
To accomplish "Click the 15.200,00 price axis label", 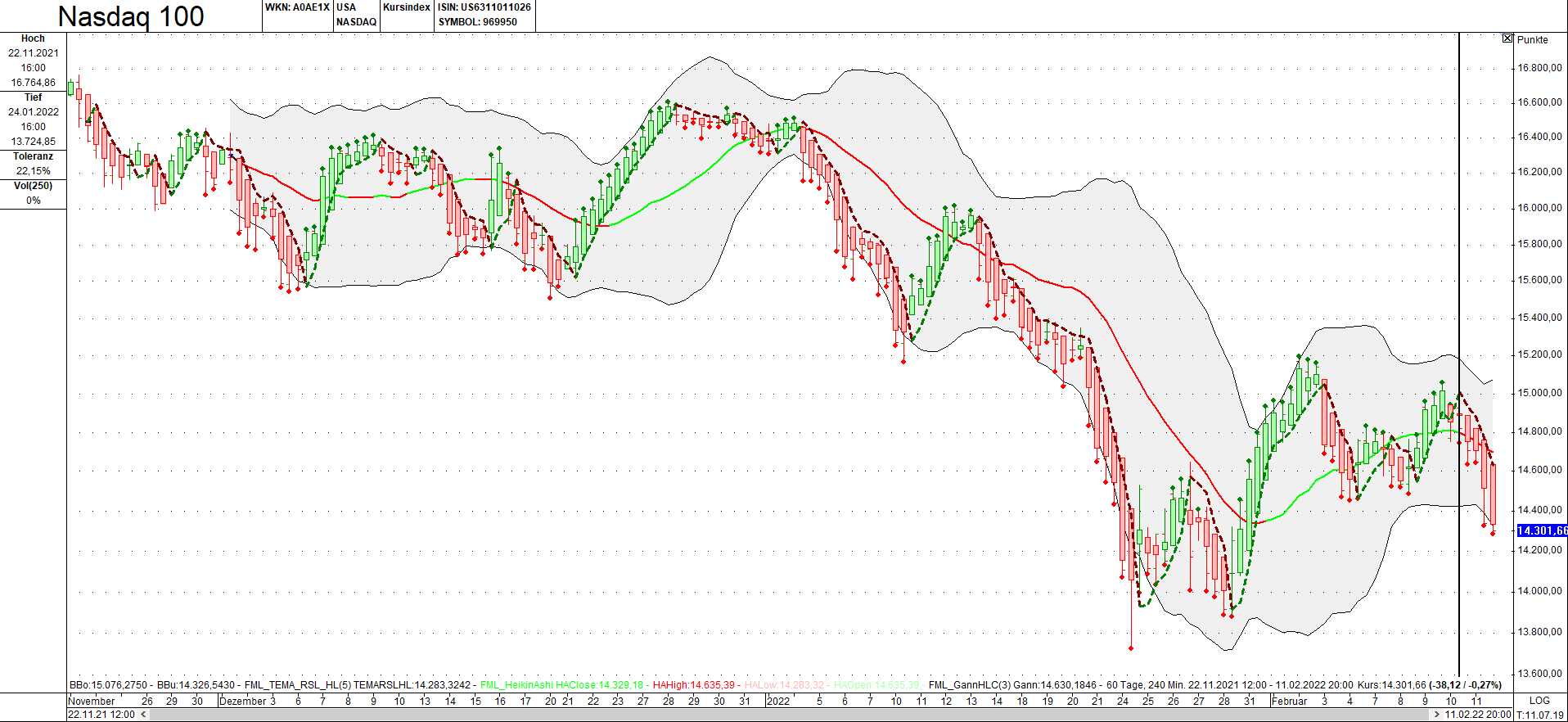I will [1540, 354].
